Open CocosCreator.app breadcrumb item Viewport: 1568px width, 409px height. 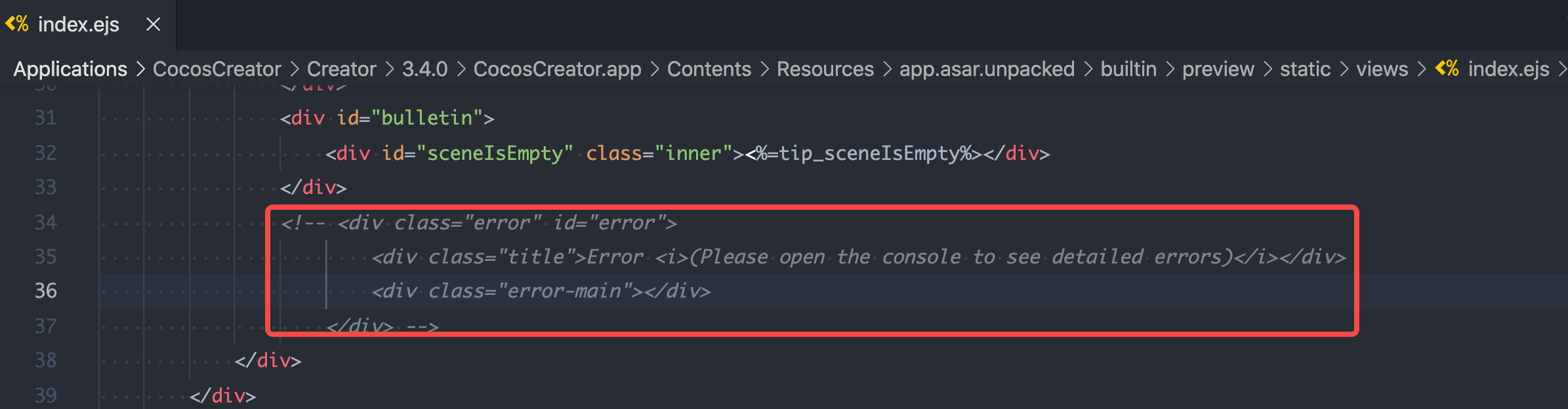click(x=557, y=69)
